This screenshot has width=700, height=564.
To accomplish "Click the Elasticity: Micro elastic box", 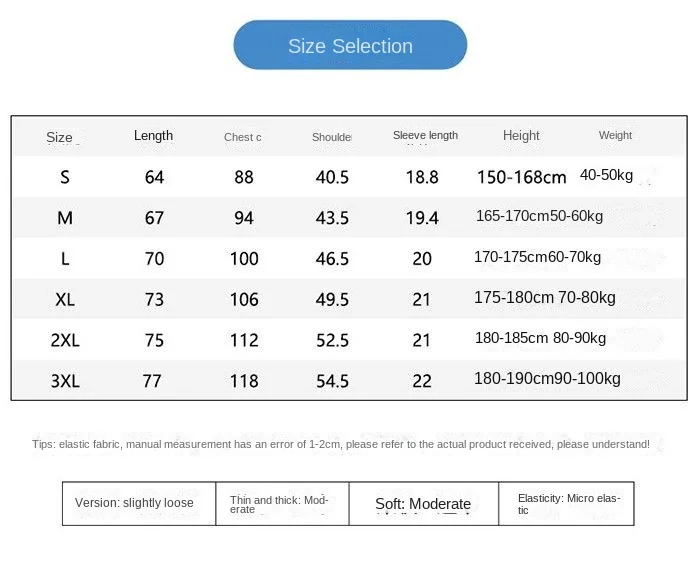I will point(566,503).
